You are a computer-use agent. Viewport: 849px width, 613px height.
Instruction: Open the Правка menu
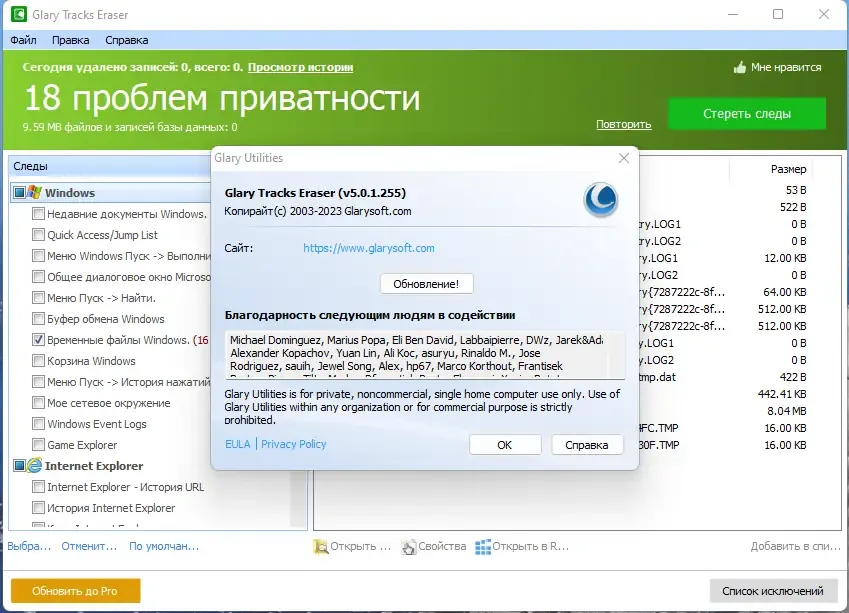click(70, 40)
